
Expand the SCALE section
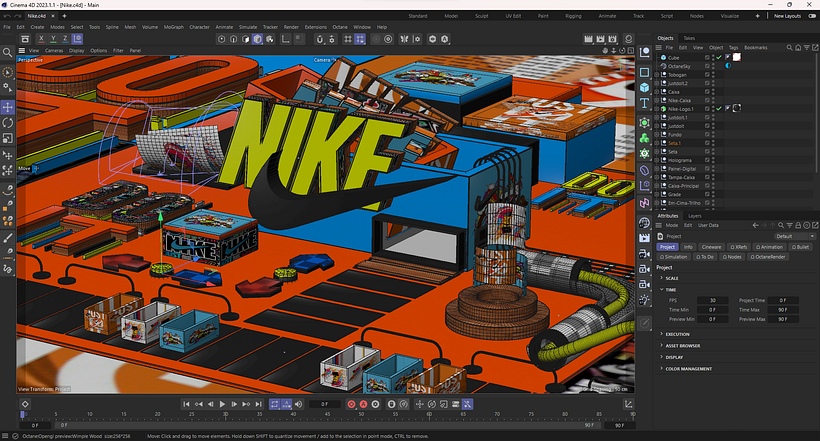pos(672,278)
